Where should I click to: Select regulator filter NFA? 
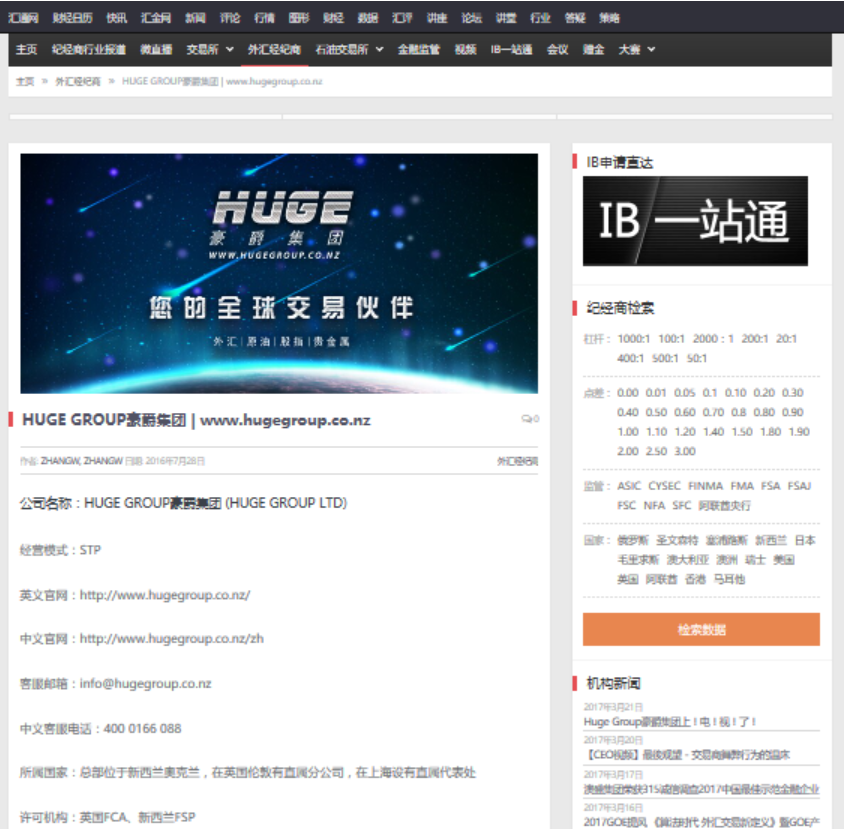coord(655,505)
